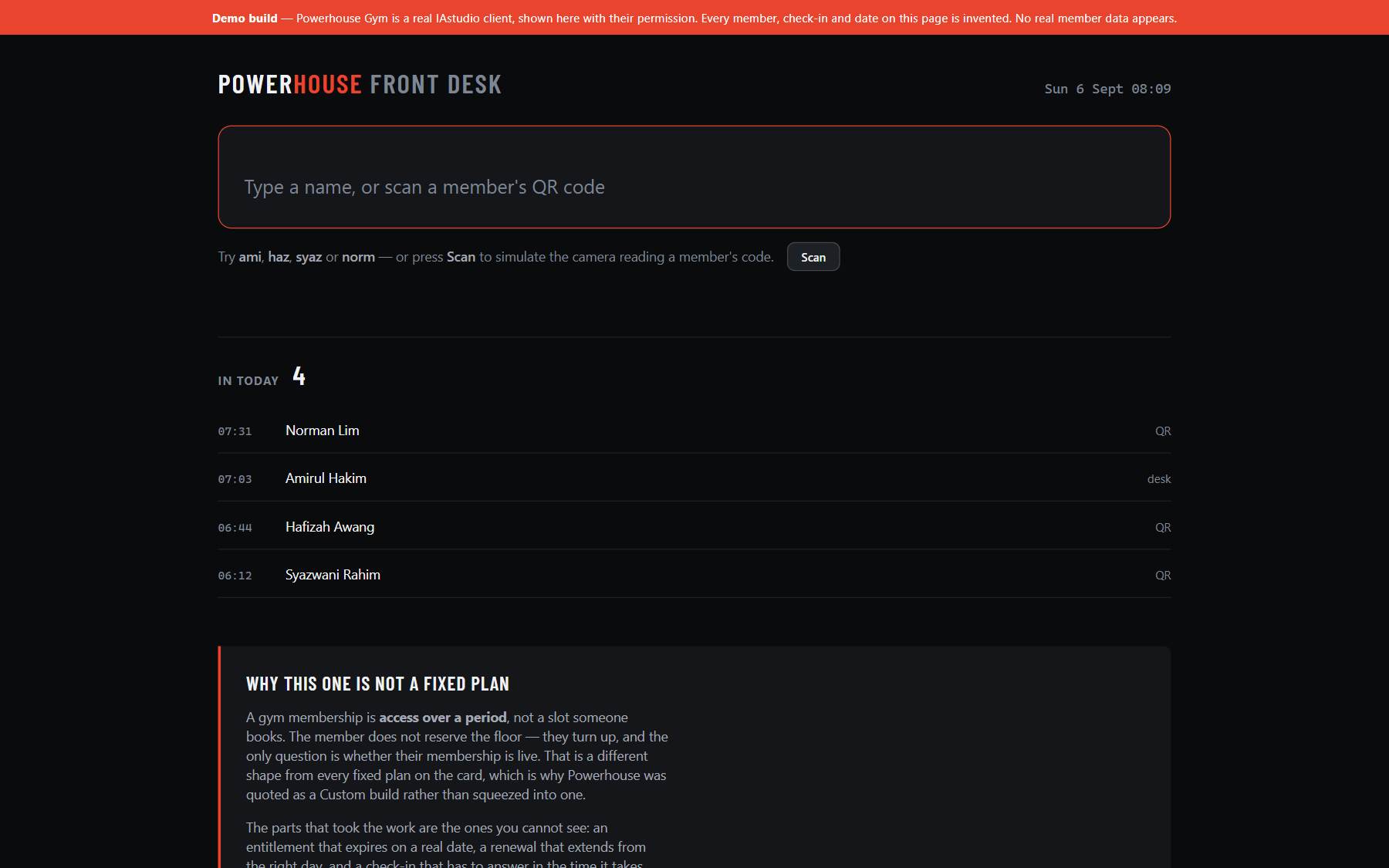
Task: Select the Hafizah Awang check-in row
Action: [x=694, y=527]
